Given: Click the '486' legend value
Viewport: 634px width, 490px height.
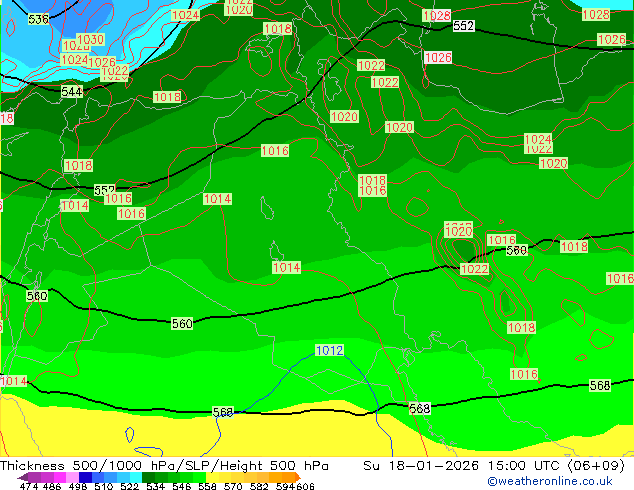Looking at the screenshot, I should pyautogui.click(x=52, y=486).
